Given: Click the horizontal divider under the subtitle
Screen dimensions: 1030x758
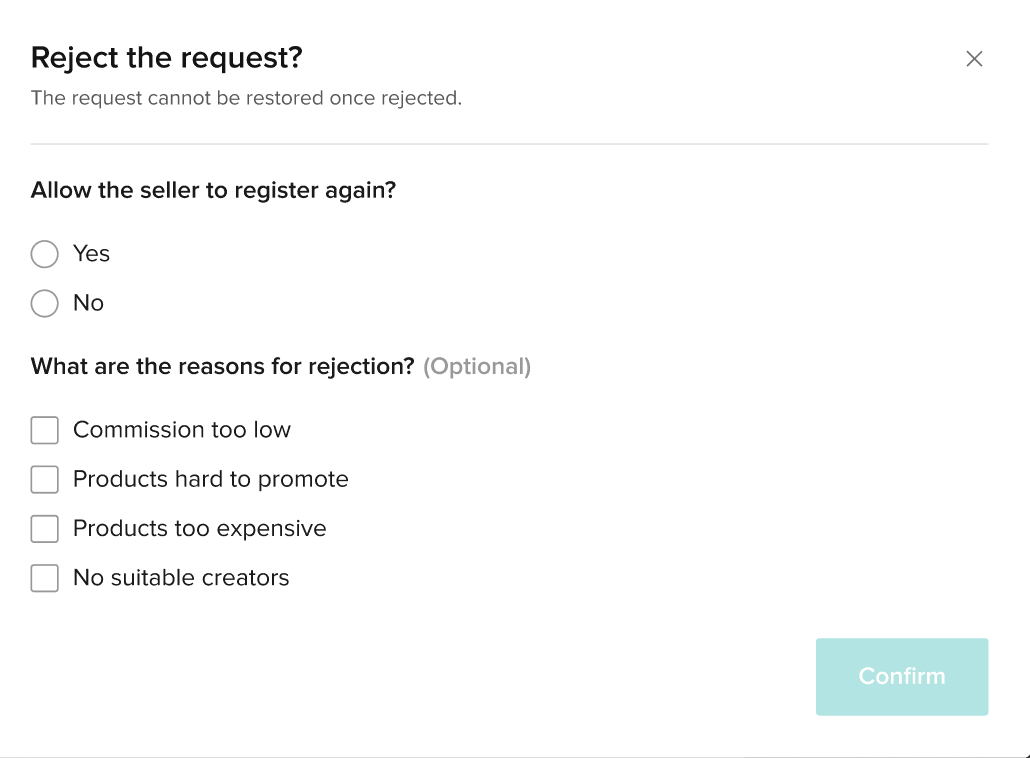Looking at the screenshot, I should (x=509, y=144).
